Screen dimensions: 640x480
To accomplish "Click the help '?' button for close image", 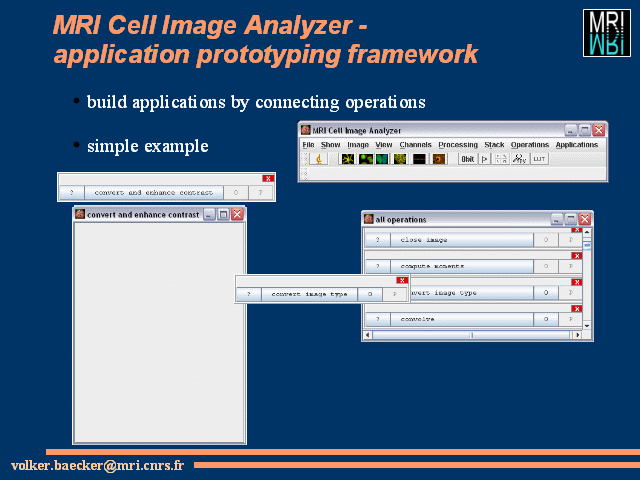I will pos(378,240).
